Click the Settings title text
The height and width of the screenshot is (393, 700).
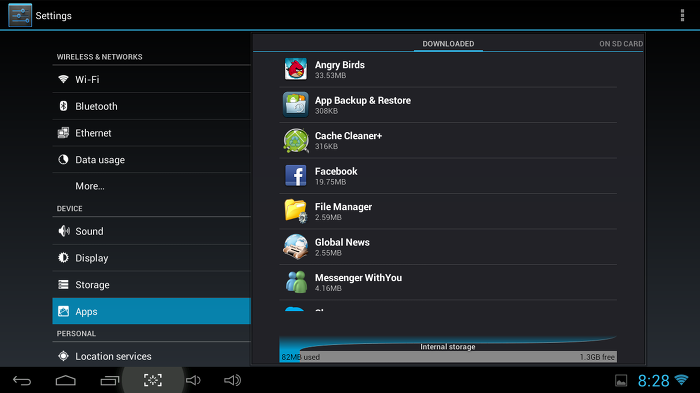point(54,16)
